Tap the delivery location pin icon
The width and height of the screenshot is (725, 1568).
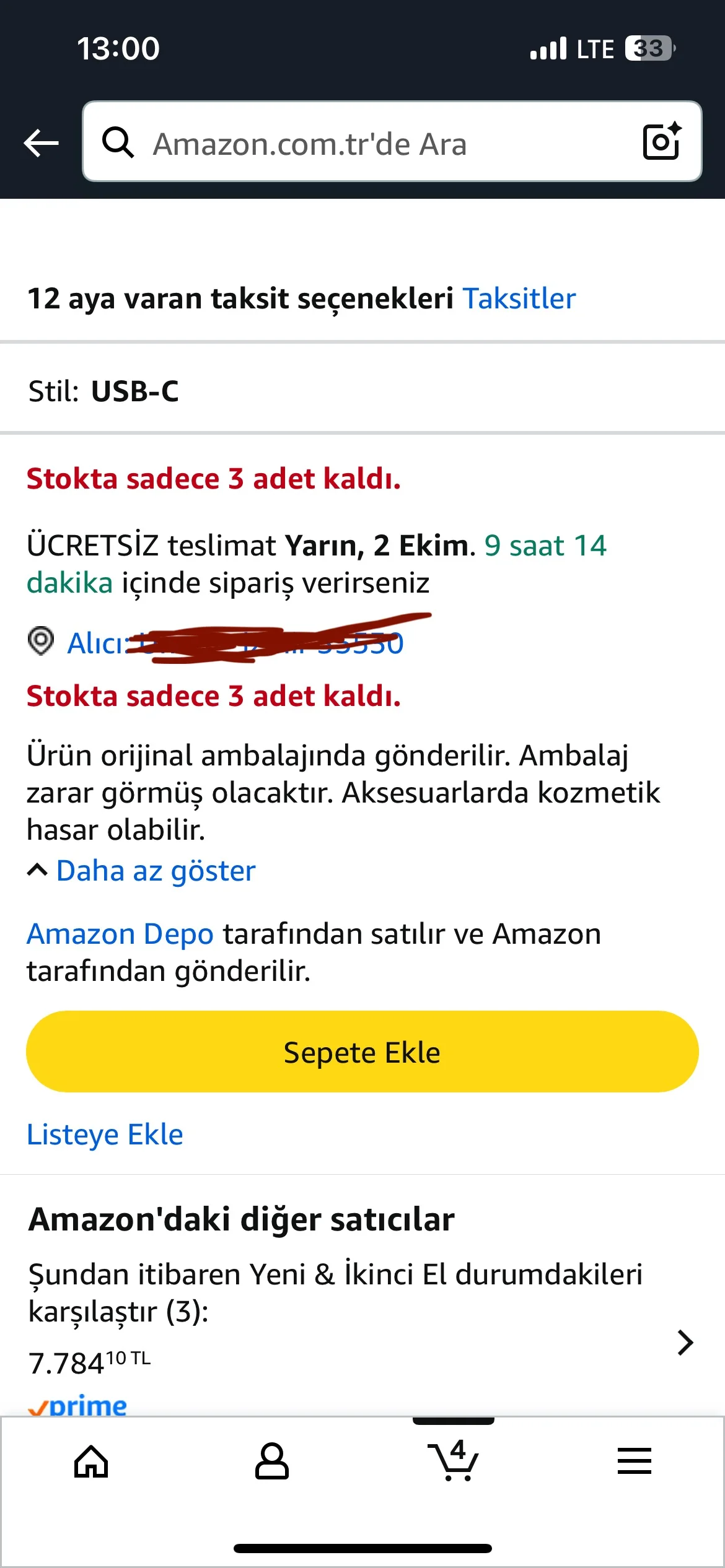[x=41, y=641]
